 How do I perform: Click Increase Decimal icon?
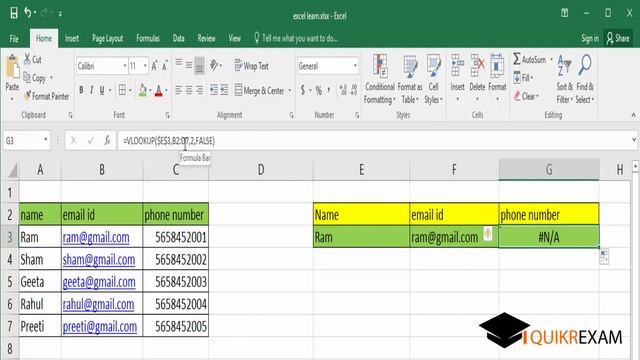(343, 90)
